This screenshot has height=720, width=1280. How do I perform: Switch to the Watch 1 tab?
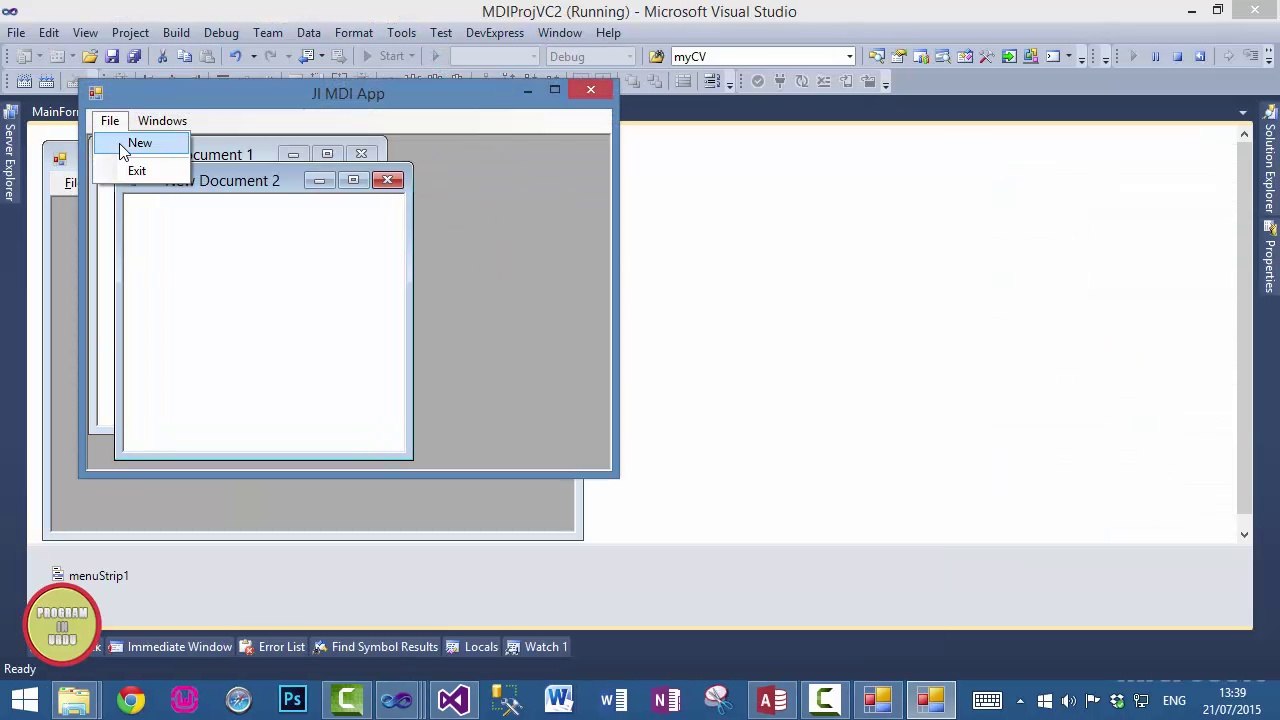click(537, 647)
